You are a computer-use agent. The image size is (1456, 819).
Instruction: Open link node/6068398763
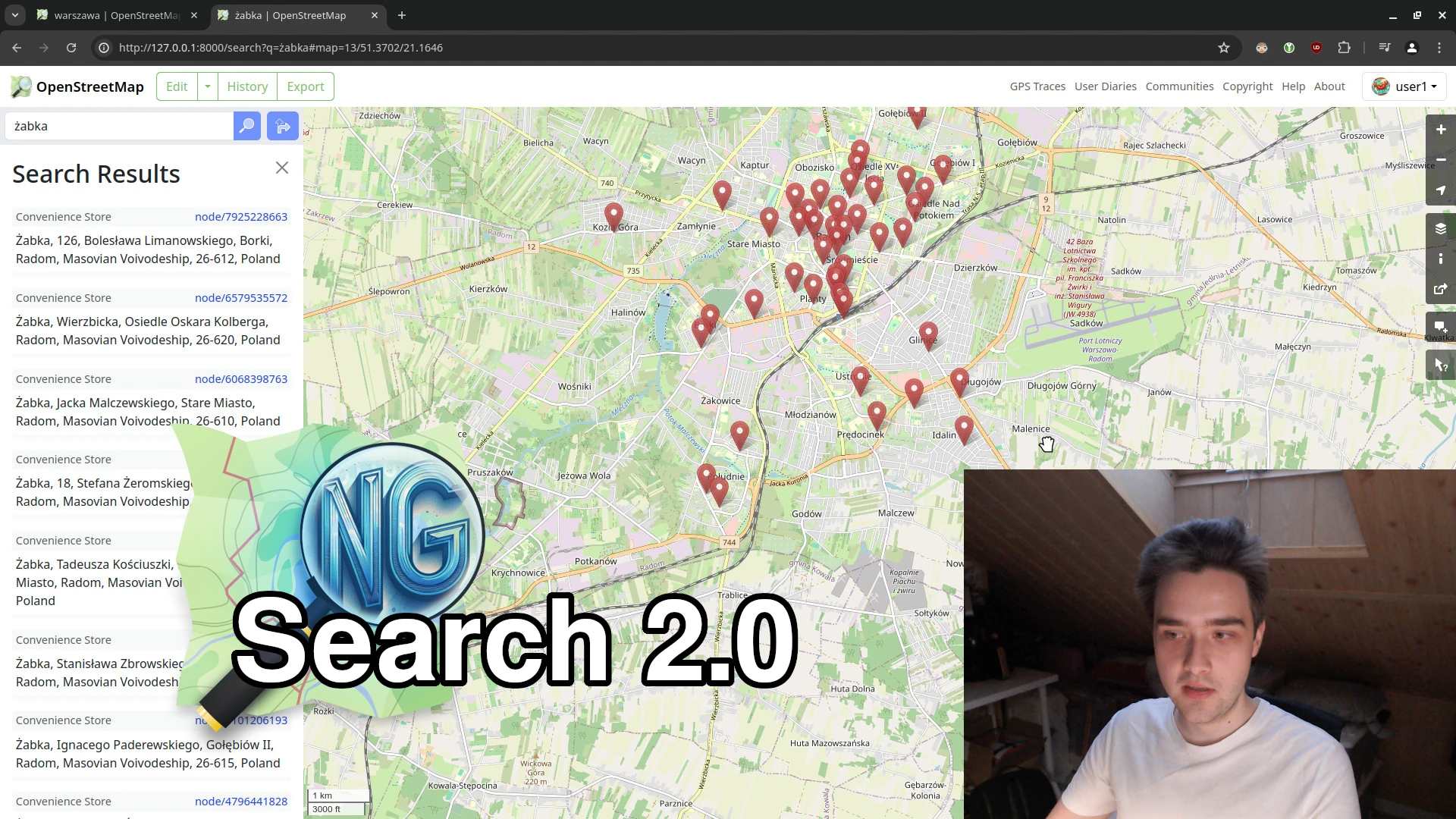point(241,379)
